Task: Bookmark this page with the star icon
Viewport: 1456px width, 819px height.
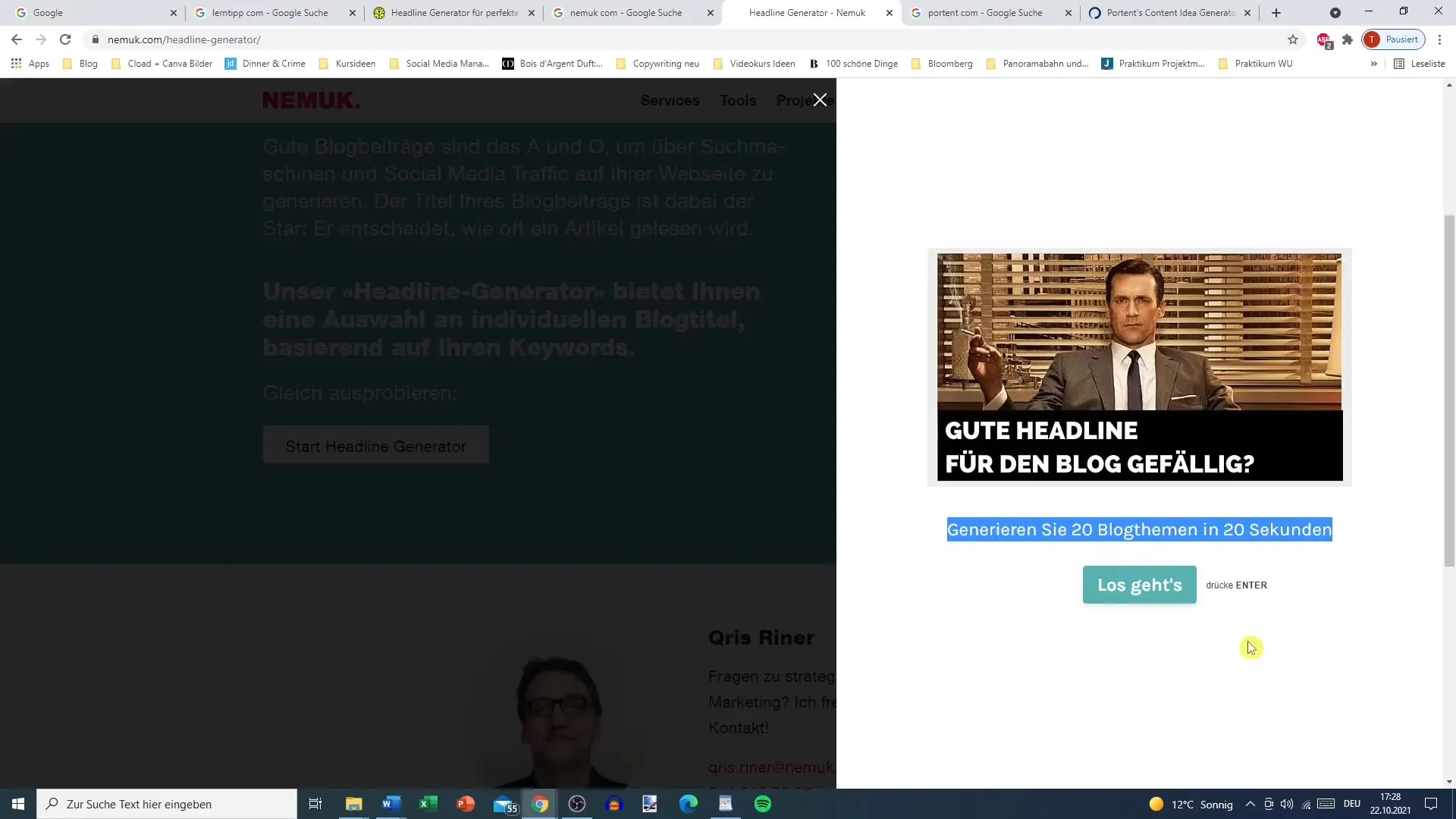Action: (x=1293, y=39)
